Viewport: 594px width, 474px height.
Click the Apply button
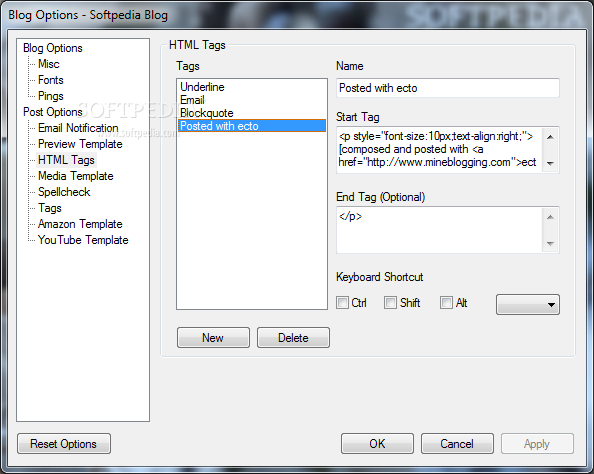click(x=537, y=444)
